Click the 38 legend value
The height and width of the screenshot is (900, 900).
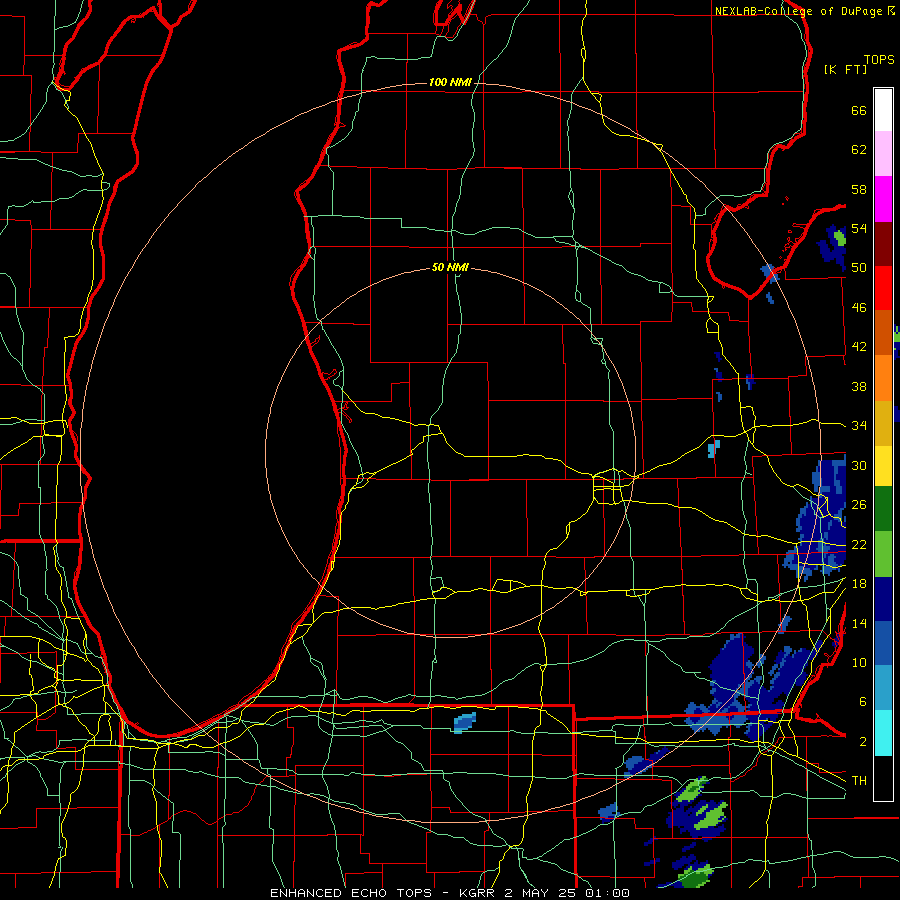(x=859, y=386)
